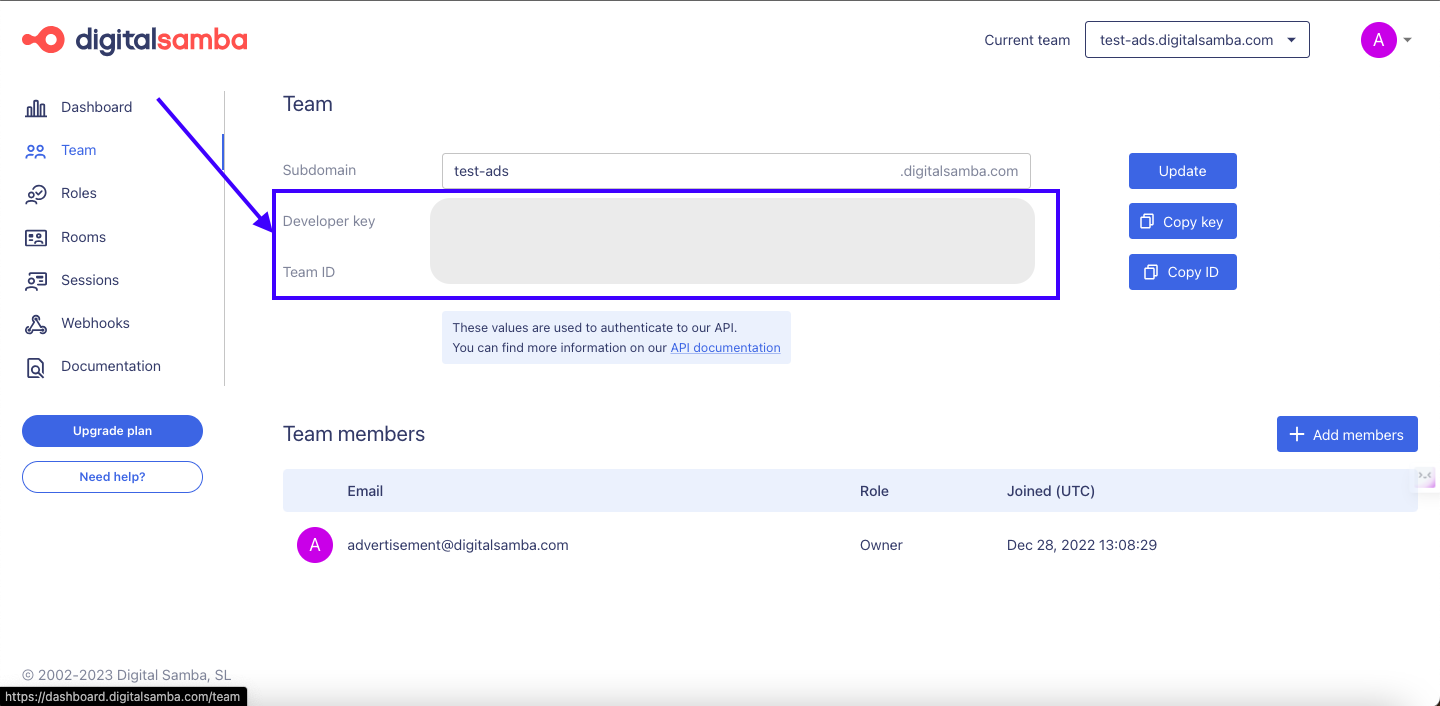
Task: Click the Joined (UTC) column header
Action: (1051, 491)
